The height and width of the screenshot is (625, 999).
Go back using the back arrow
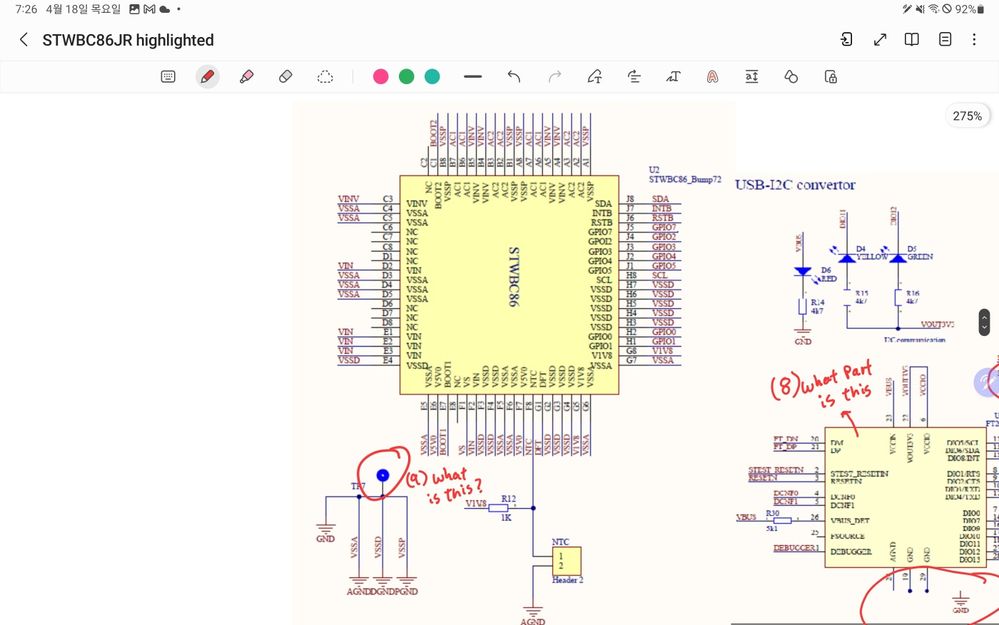(24, 40)
